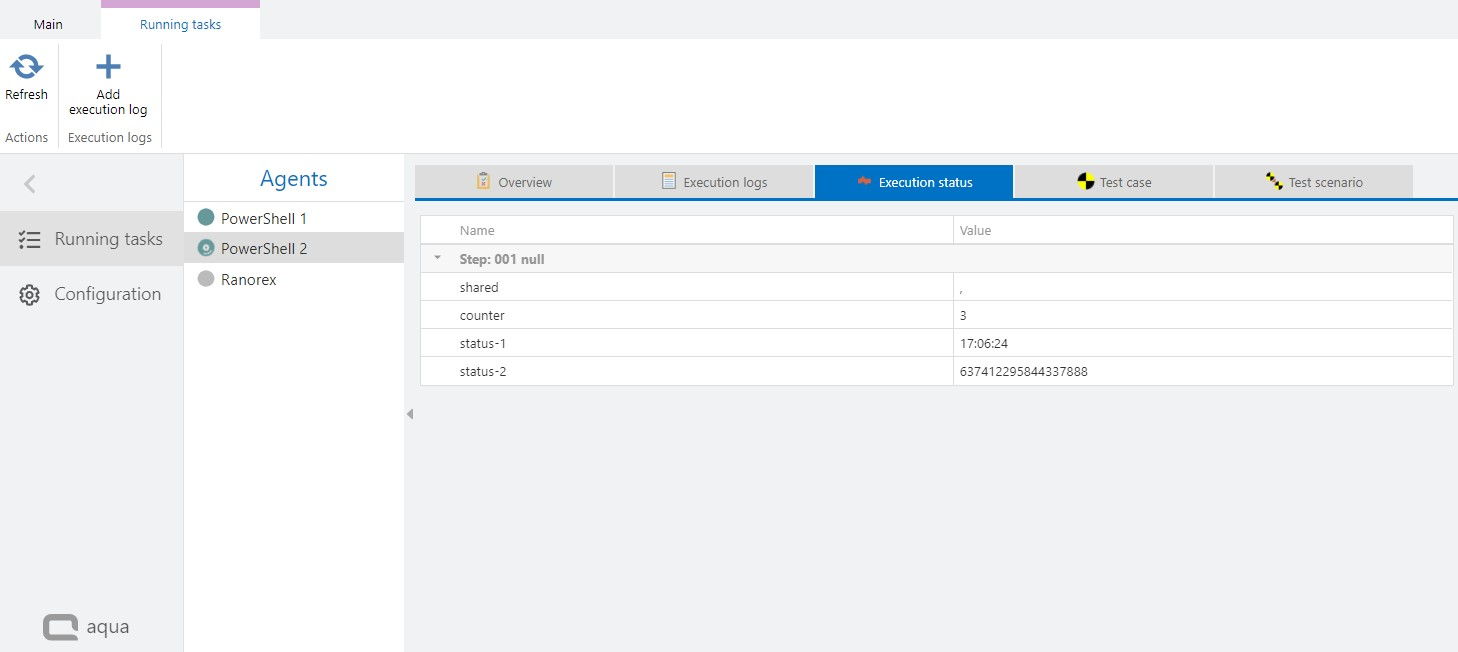Click the aqua logo
The height and width of the screenshot is (652, 1458).
[x=86, y=627]
